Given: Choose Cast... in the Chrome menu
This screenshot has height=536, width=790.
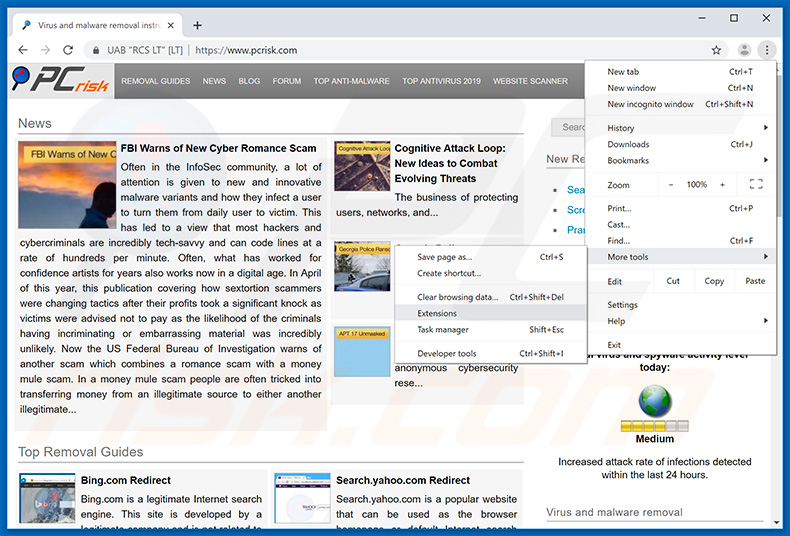Looking at the screenshot, I should tap(680, 224).
